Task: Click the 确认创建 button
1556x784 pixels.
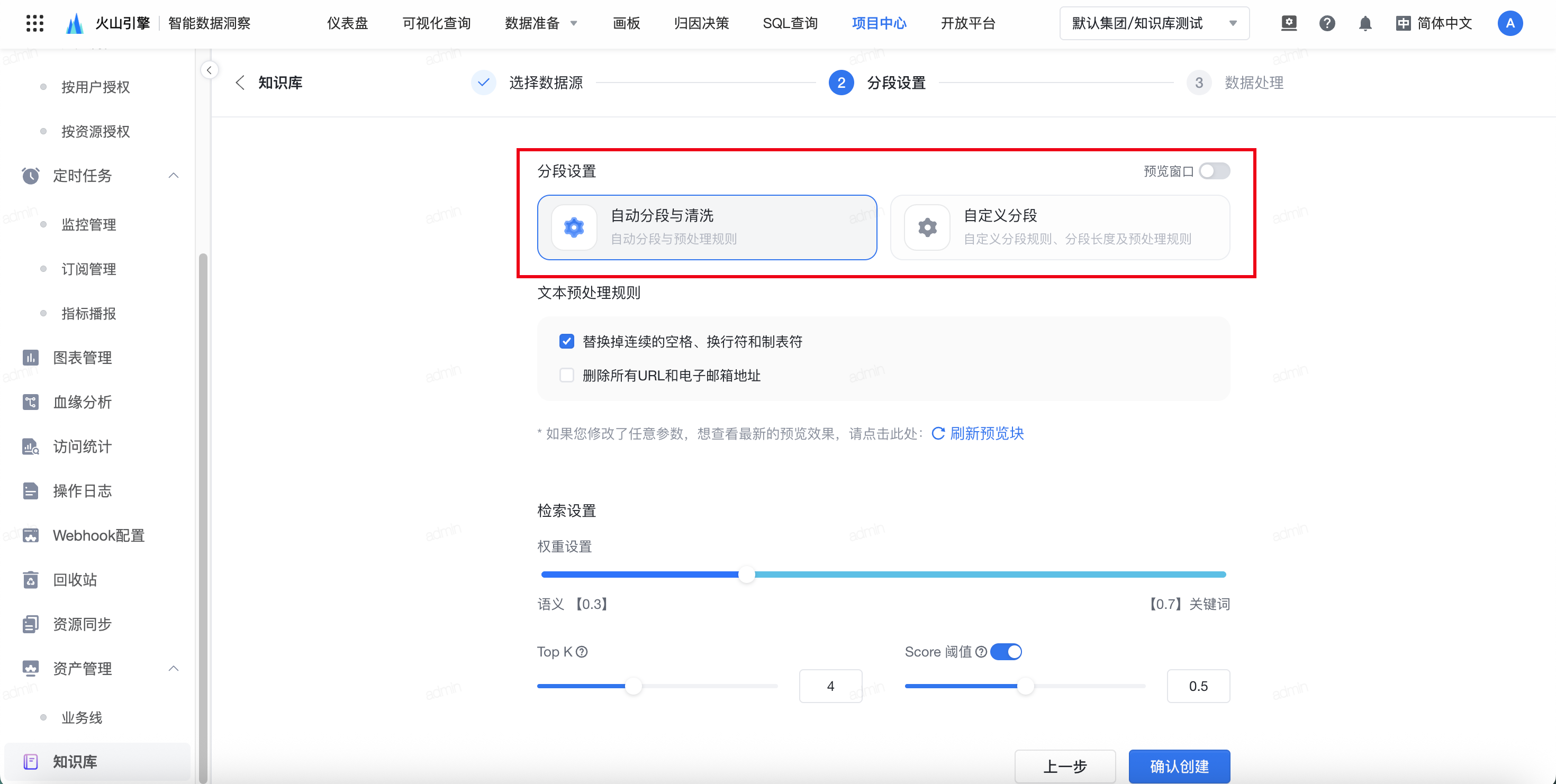Action: click(1179, 766)
